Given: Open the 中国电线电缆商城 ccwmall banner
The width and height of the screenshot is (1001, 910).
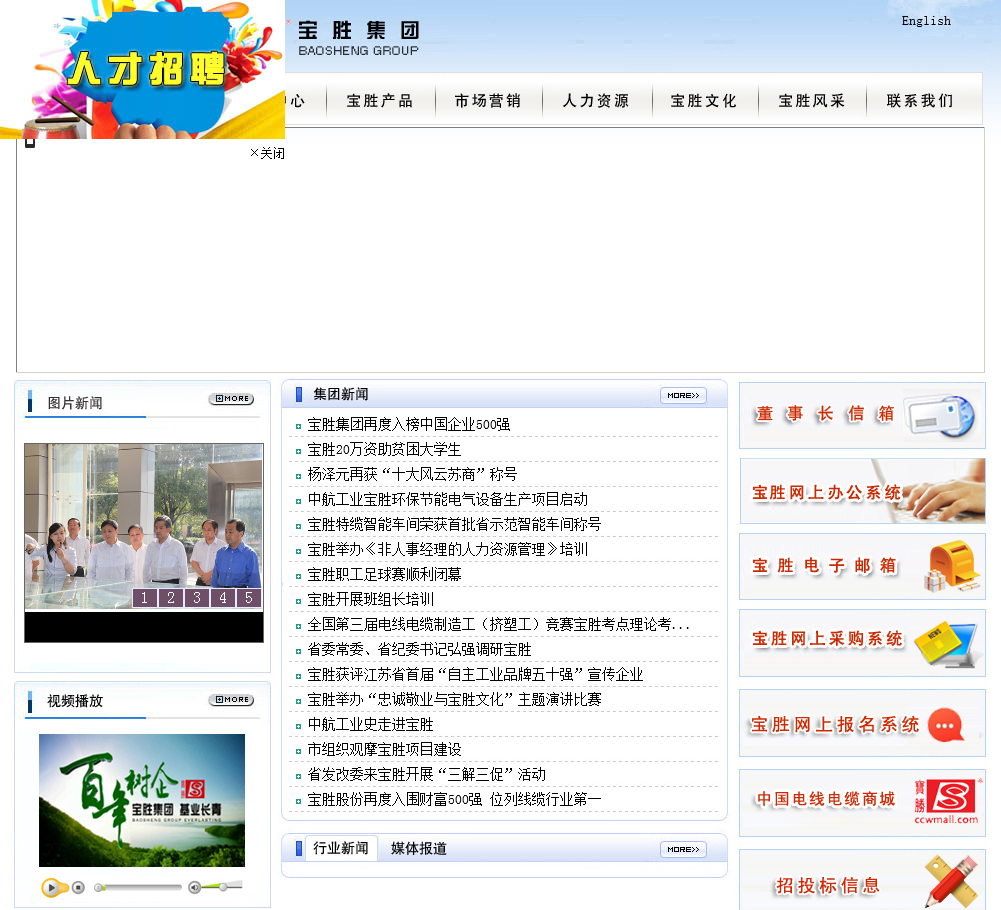Looking at the screenshot, I should [862, 803].
